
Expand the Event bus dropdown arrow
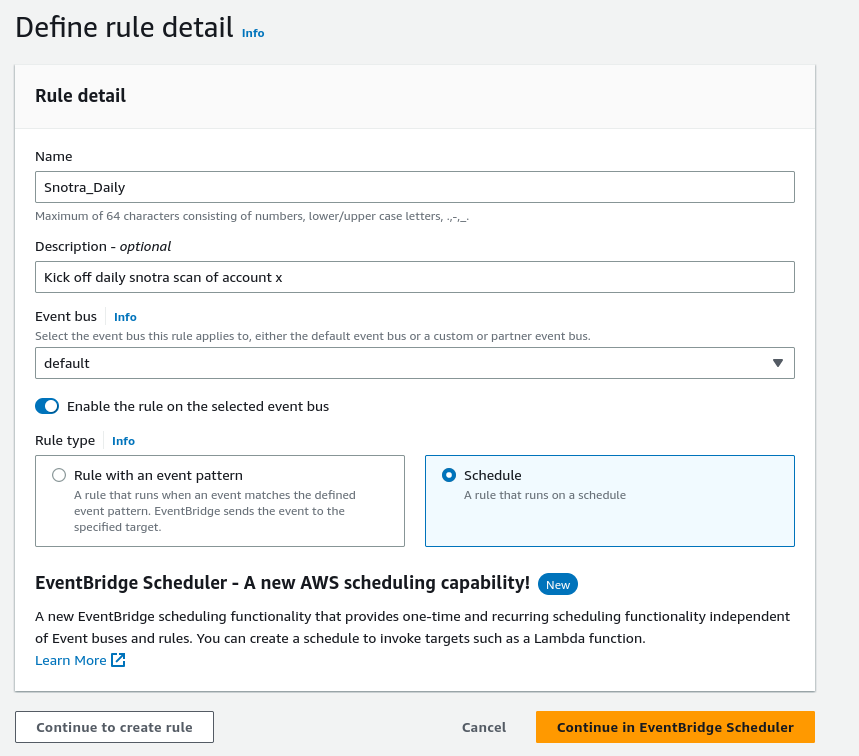[777, 363]
